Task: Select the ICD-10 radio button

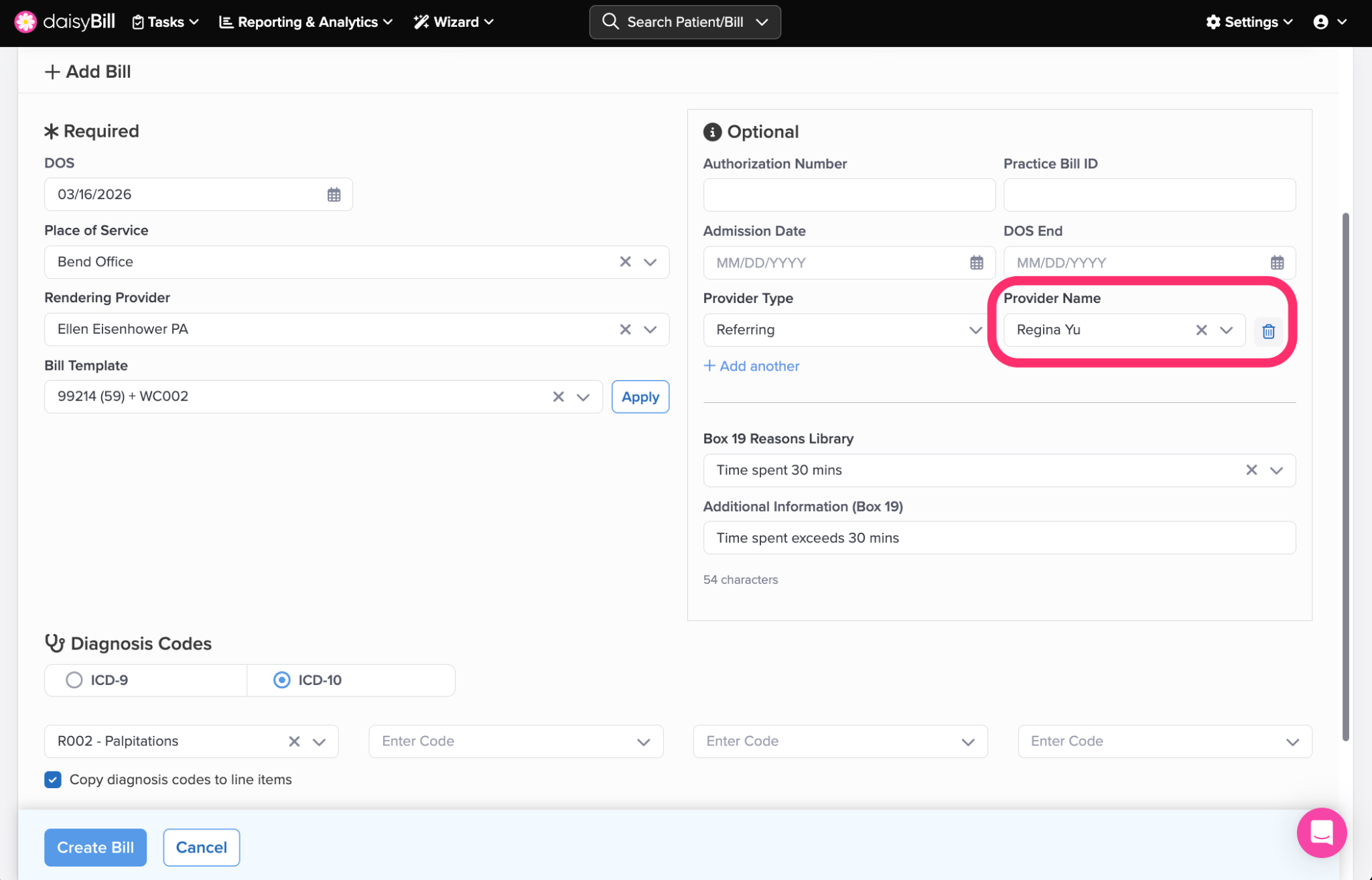Action: coord(282,680)
